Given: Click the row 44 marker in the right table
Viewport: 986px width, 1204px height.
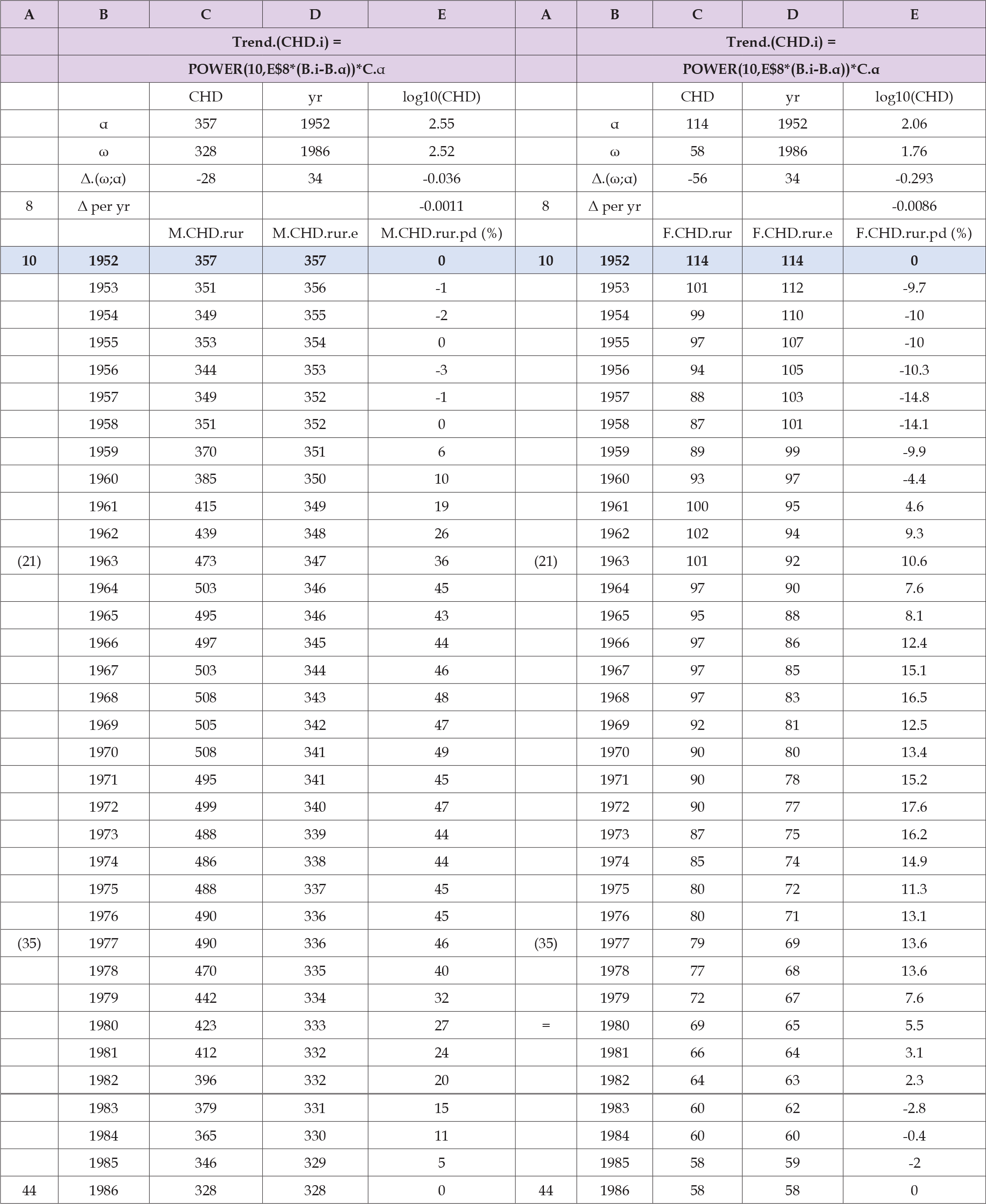Looking at the screenshot, I should tap(546, 1190).
